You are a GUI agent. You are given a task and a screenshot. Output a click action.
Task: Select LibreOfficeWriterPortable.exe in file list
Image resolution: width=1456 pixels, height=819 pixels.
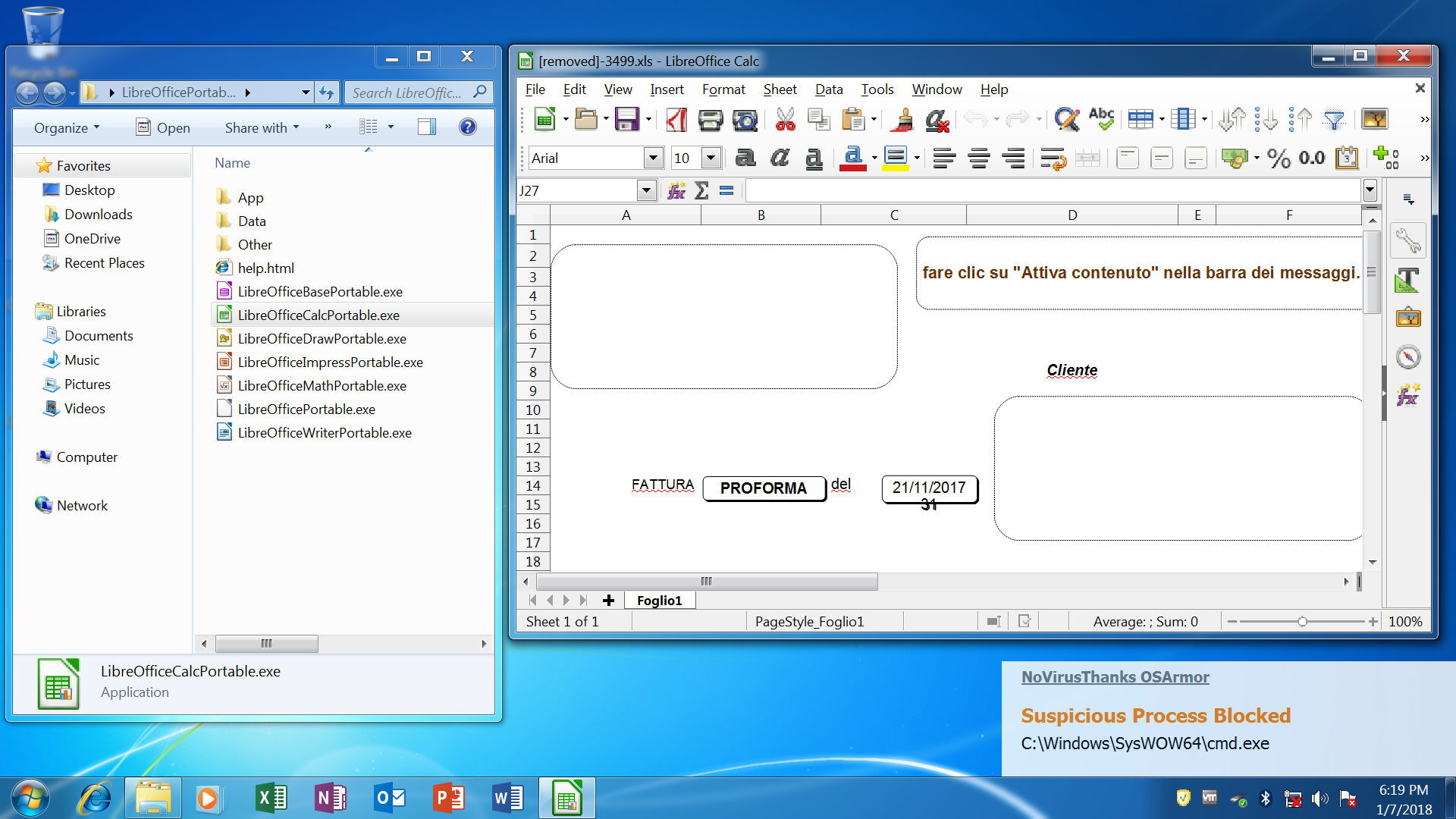324,432
